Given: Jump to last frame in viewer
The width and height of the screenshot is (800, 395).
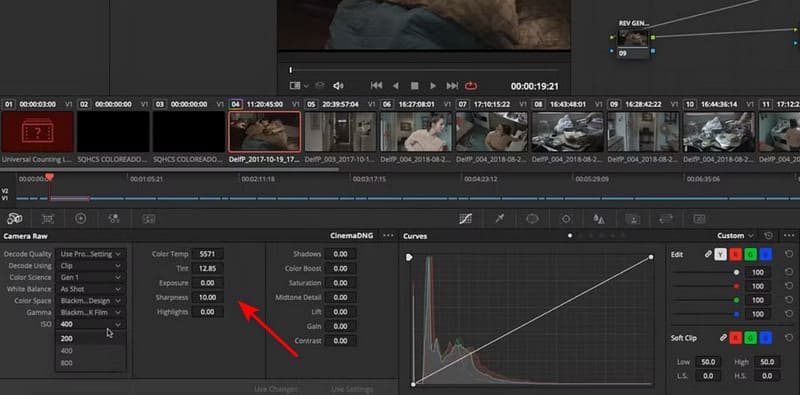Looking at the screenshot, I should (452, 86).
